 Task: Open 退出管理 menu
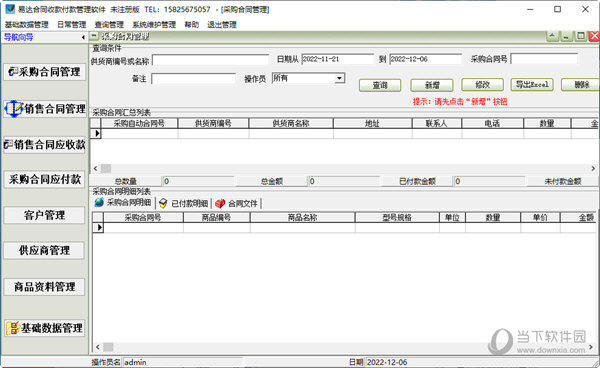point(222,24)
